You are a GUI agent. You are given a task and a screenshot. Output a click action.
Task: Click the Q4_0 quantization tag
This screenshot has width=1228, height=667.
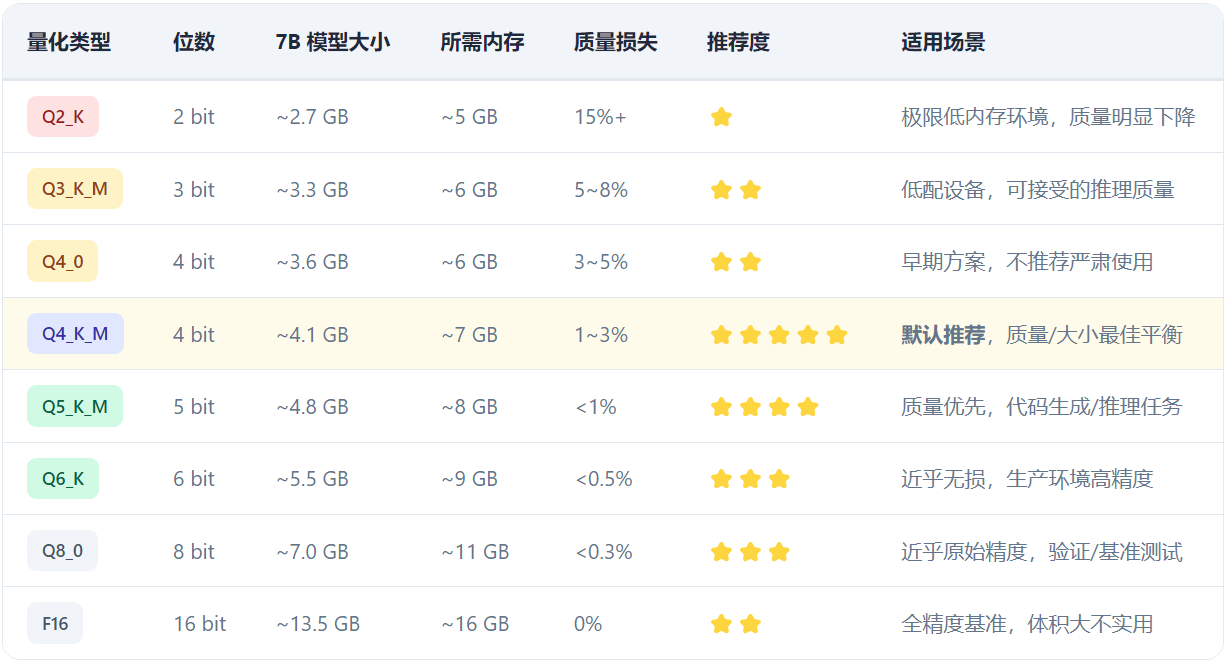tap(62, 262)
